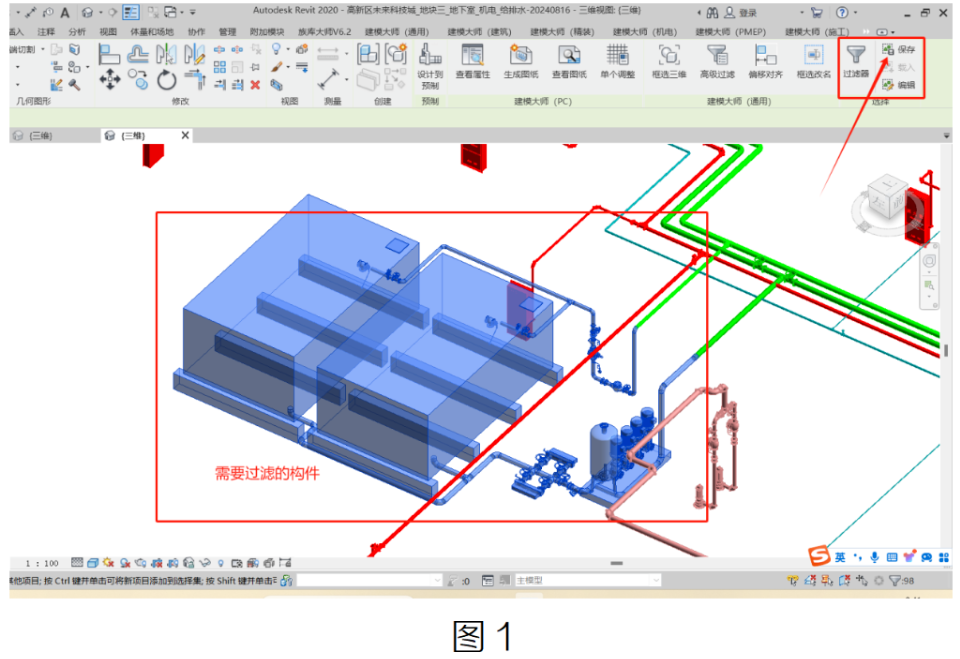
Task: Click the 设计到预制 fabrication button
Action: pos(430,66)
